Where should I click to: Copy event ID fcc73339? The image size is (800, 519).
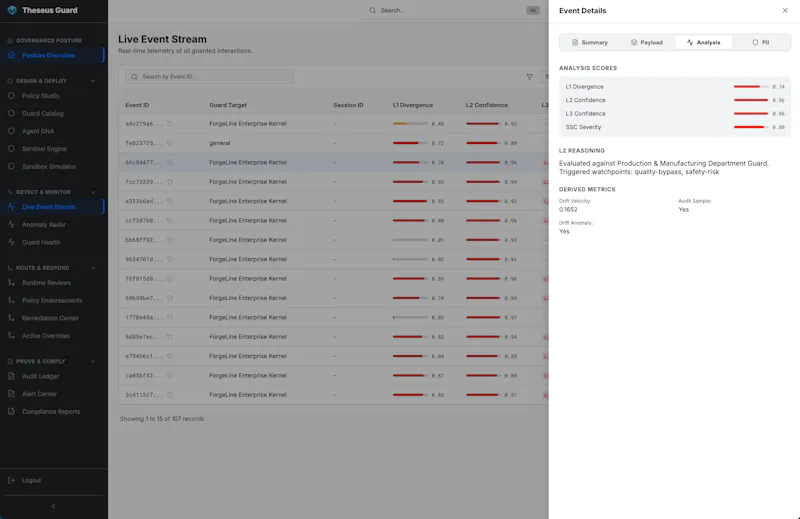tap(170, 182)
